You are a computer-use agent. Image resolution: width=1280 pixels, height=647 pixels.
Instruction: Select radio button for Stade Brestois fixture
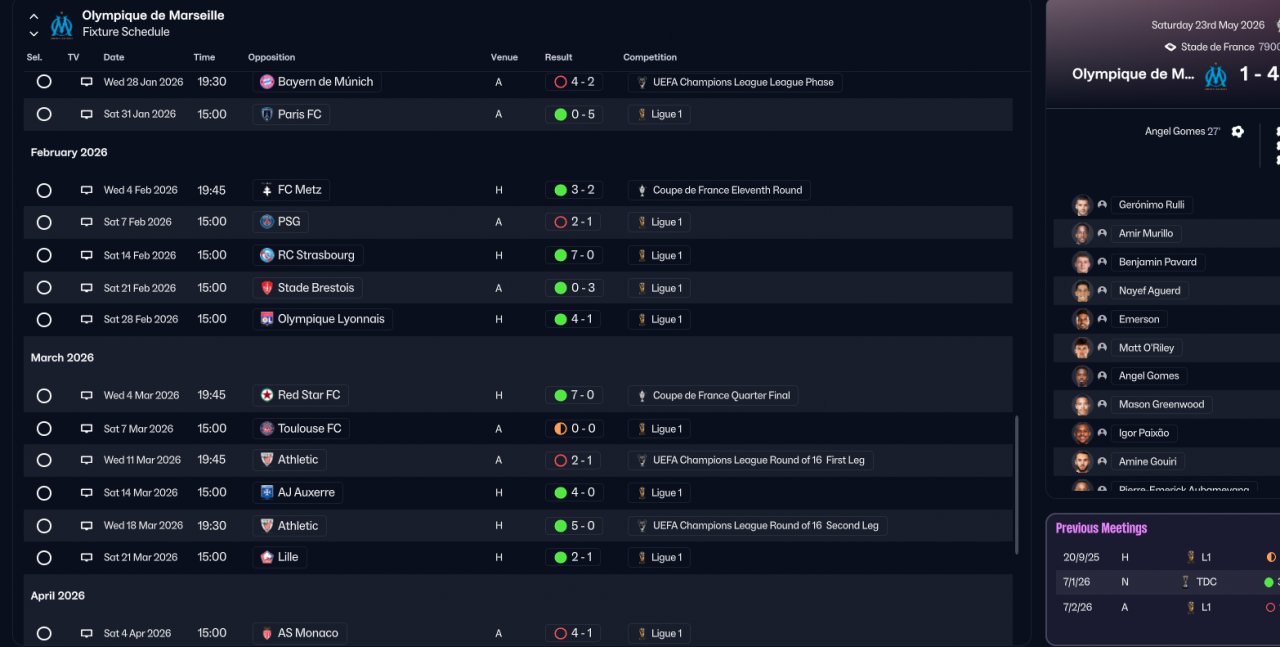44,288
